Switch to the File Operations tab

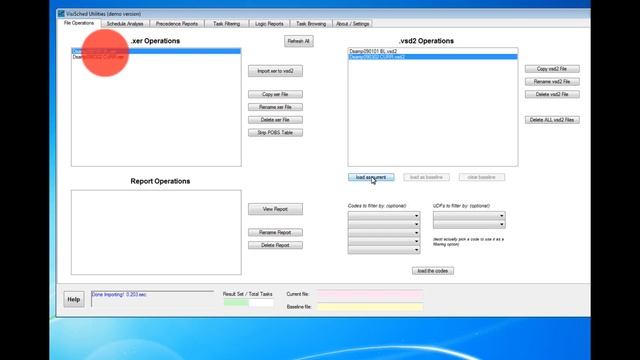79,23
